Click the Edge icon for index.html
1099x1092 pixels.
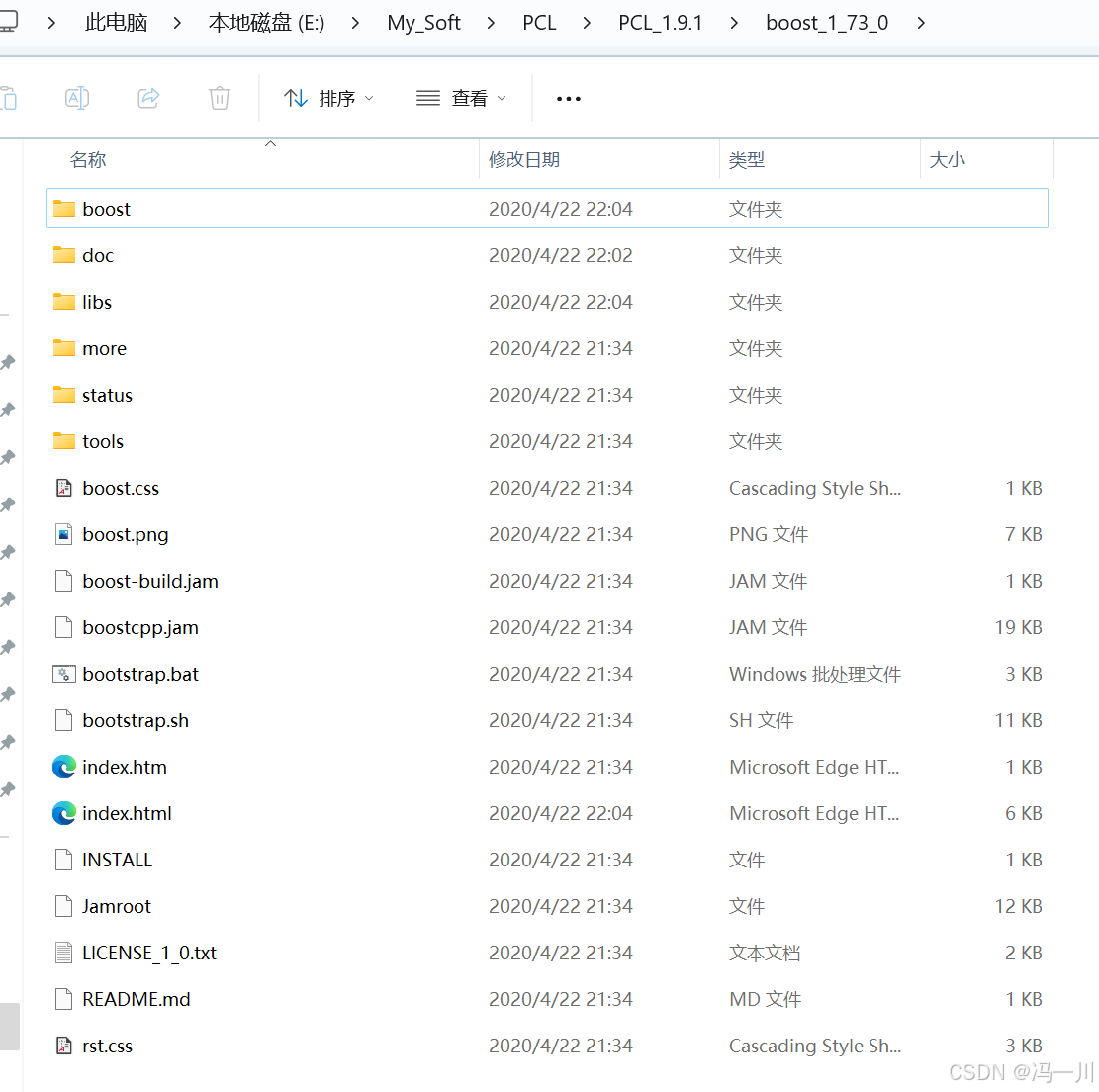click(63, 813)
